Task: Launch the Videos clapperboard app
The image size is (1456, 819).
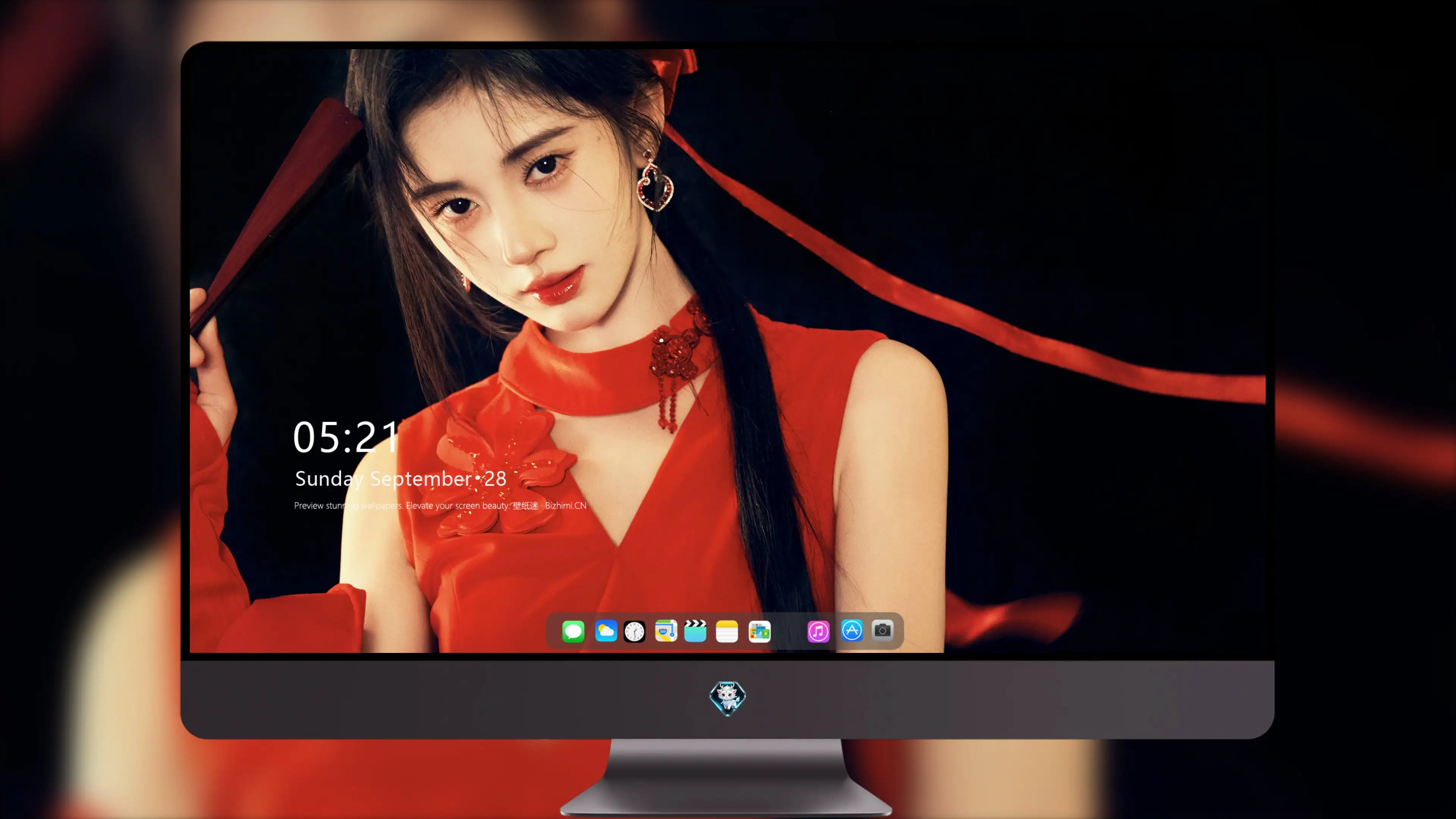Action: pyautogui.click(x=695, y=631)
